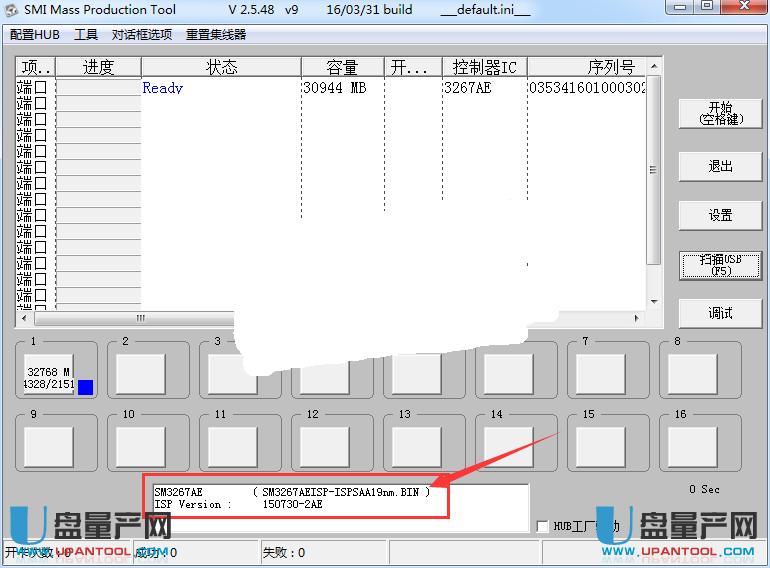Tick the checkbox in the Ready device row
Image resolution: width=770 pixels, height=568 pixels.
pyautogui.click(x=41, y=88)
